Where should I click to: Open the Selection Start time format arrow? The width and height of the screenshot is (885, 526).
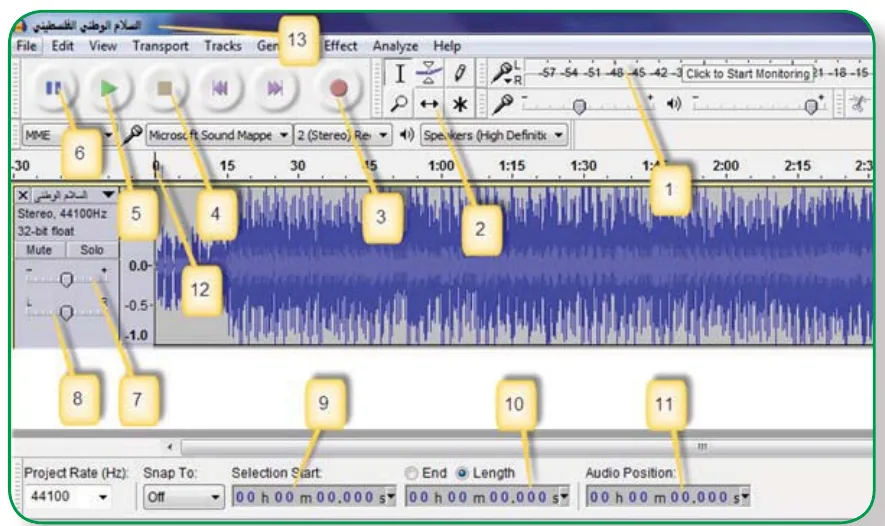pyautogui.click(x=390, y=497)
